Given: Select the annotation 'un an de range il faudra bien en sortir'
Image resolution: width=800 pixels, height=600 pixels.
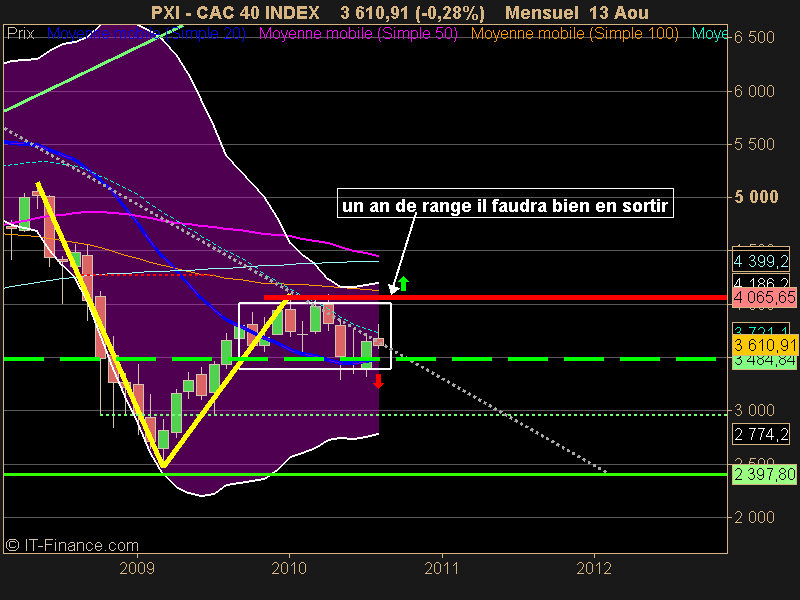Looking at the screenshot, I should pos(505,204).
